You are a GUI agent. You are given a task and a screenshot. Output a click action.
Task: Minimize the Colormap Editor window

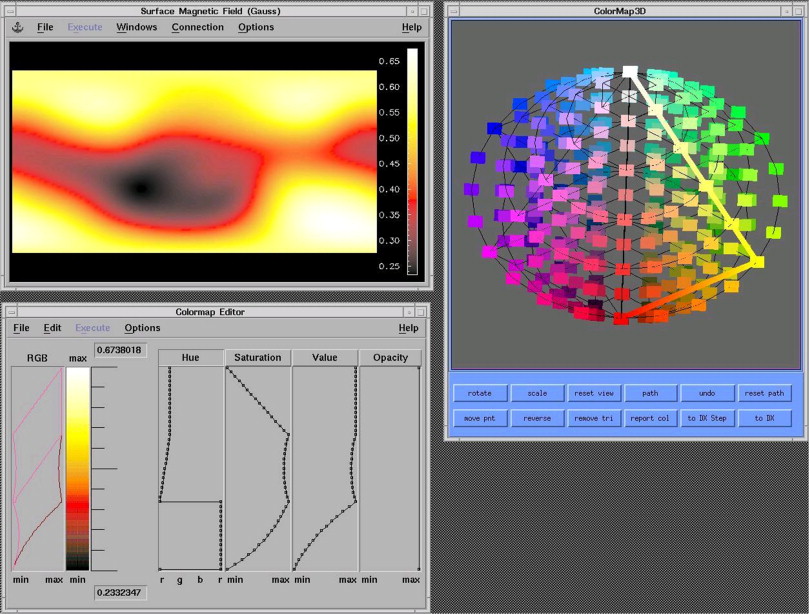(x=410, y=312)
